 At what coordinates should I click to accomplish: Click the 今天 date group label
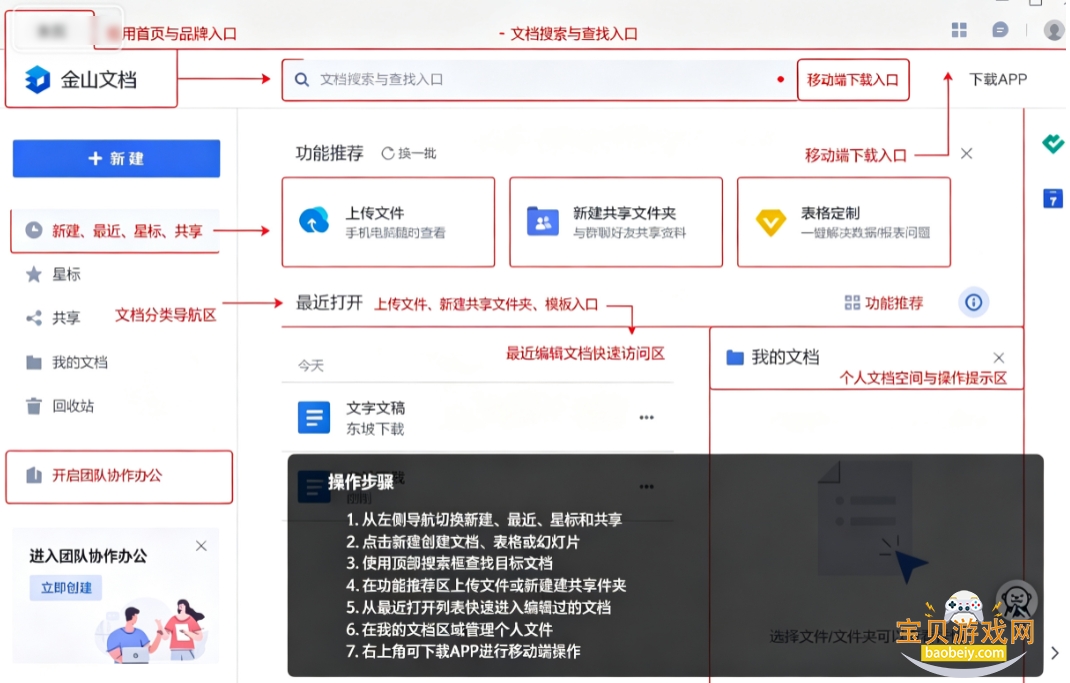(310, 366)
